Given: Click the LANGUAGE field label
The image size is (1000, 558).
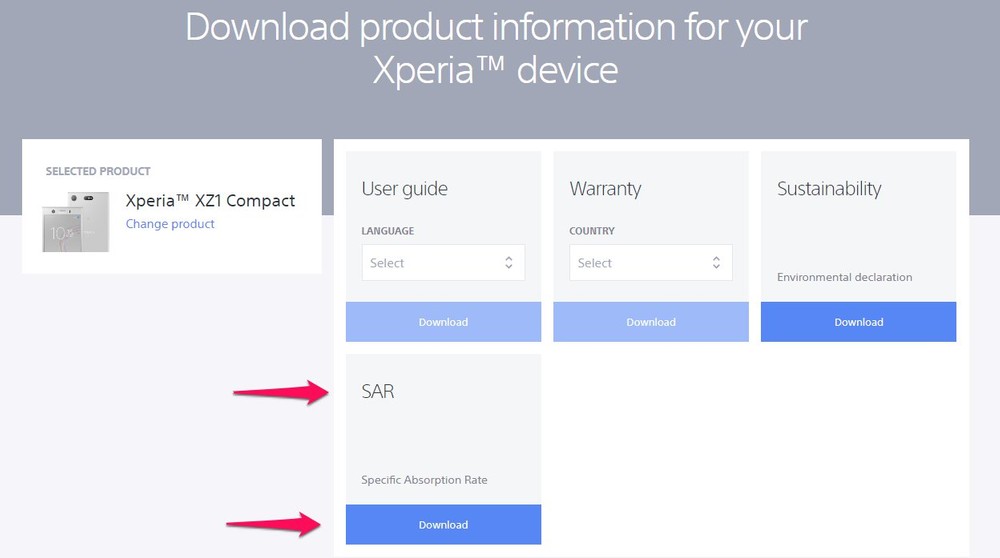Looking at the screenshot, I should coord(388,231).
